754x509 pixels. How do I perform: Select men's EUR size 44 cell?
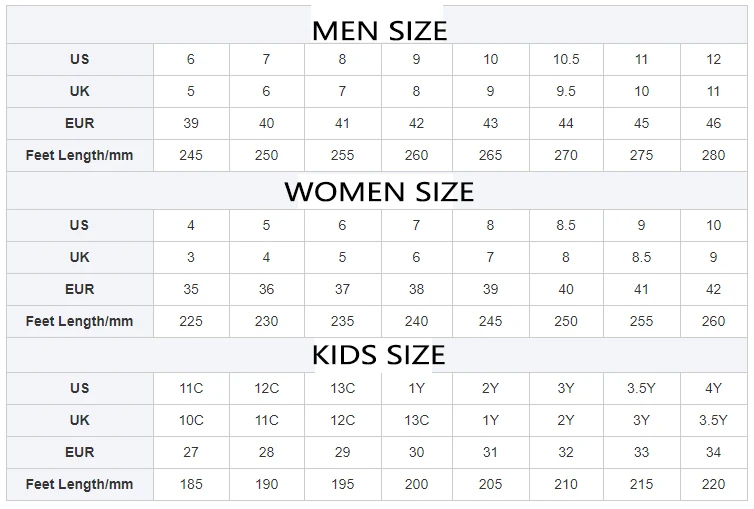[566, 123]
